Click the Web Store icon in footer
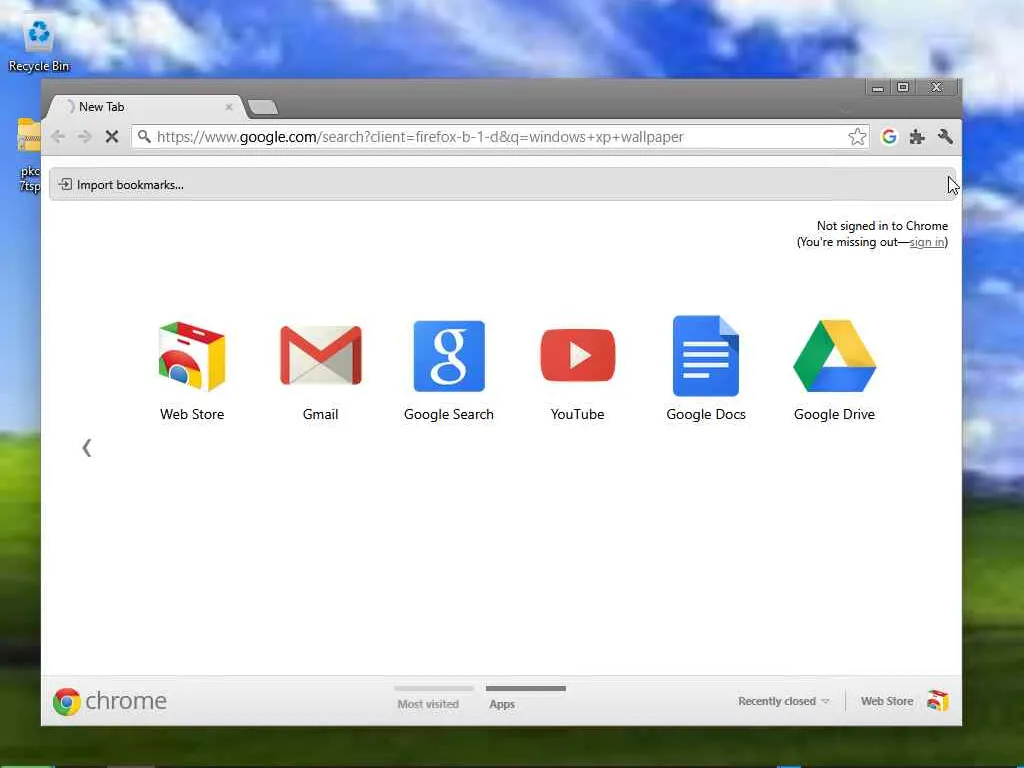 point(937,701)
